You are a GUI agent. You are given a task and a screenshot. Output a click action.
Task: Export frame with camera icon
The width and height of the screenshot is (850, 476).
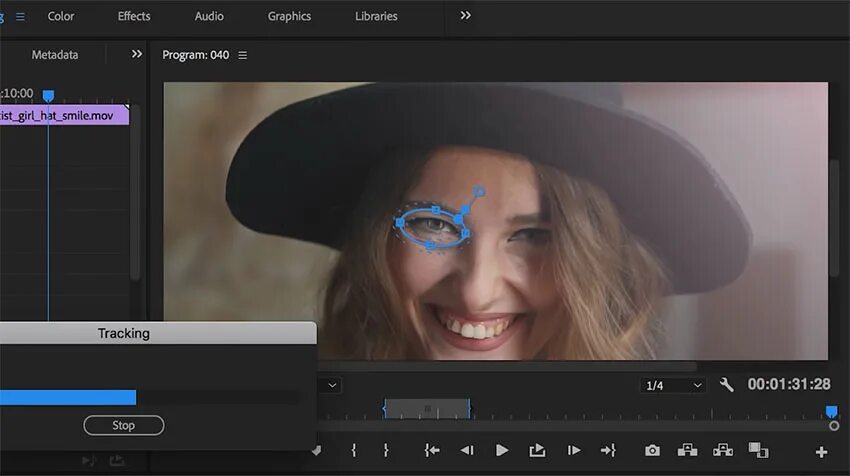[652, 451]
